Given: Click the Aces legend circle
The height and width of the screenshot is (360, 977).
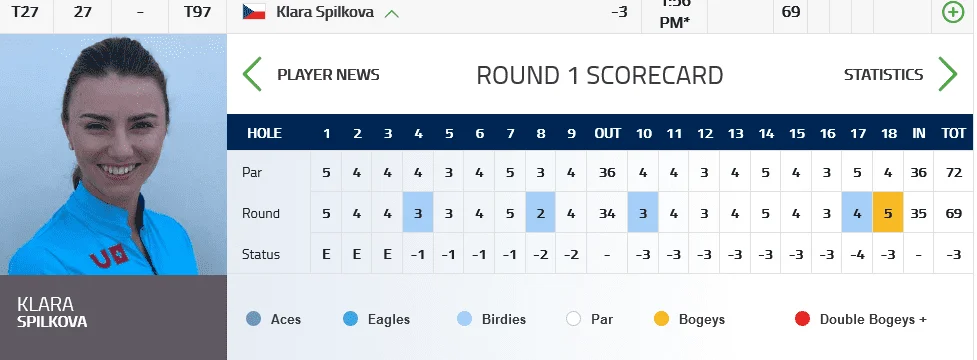Looking at the screenshot, I should point(254,319).
